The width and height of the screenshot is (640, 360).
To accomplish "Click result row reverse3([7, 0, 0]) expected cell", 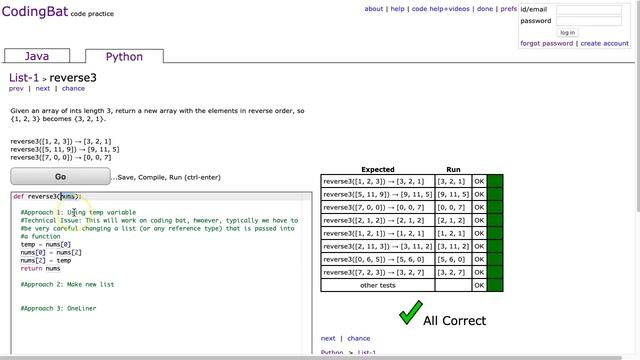I will 378,207.
